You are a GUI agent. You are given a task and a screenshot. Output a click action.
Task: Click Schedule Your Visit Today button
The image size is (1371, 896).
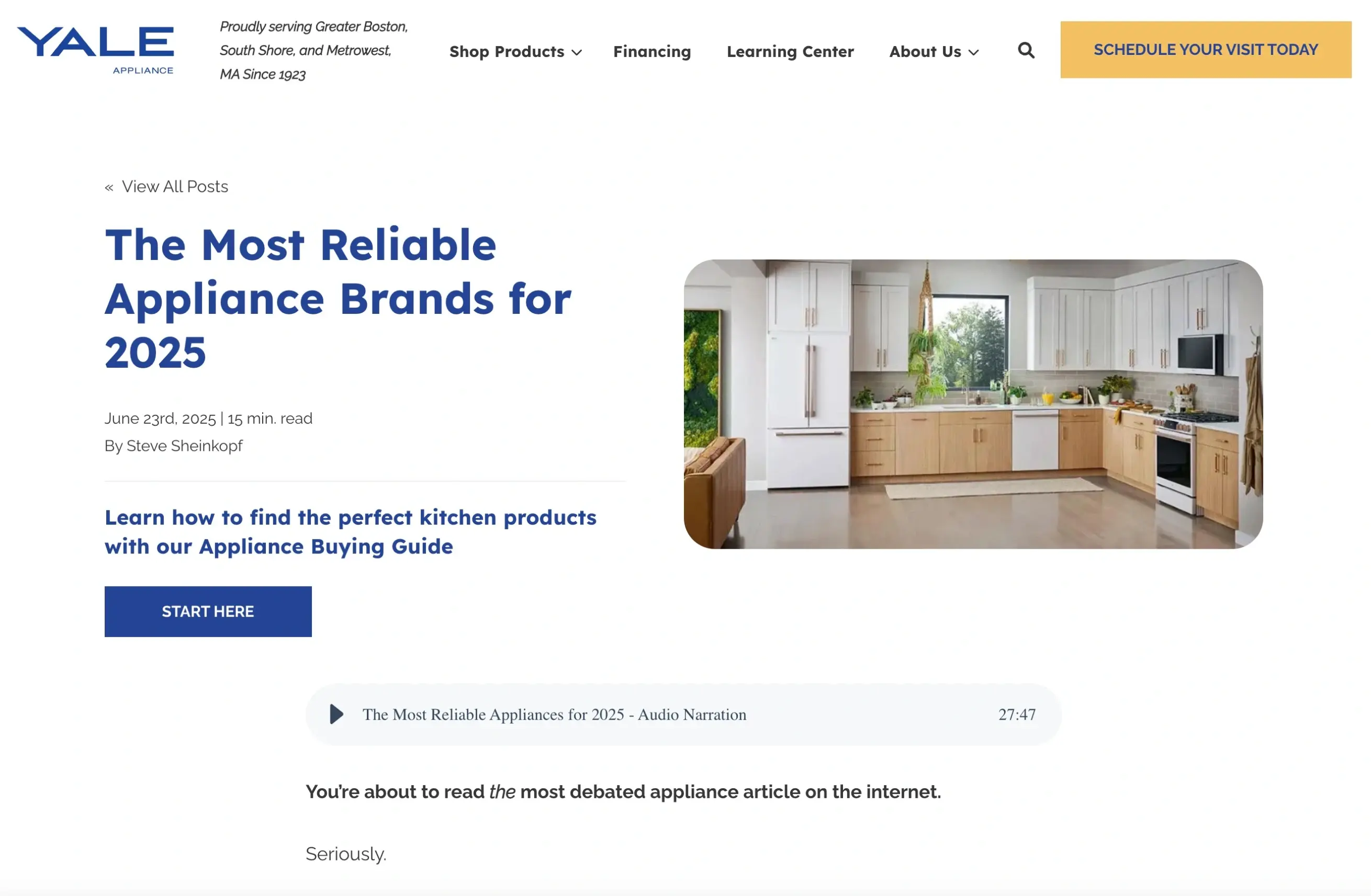click(x=1205, y=50)
